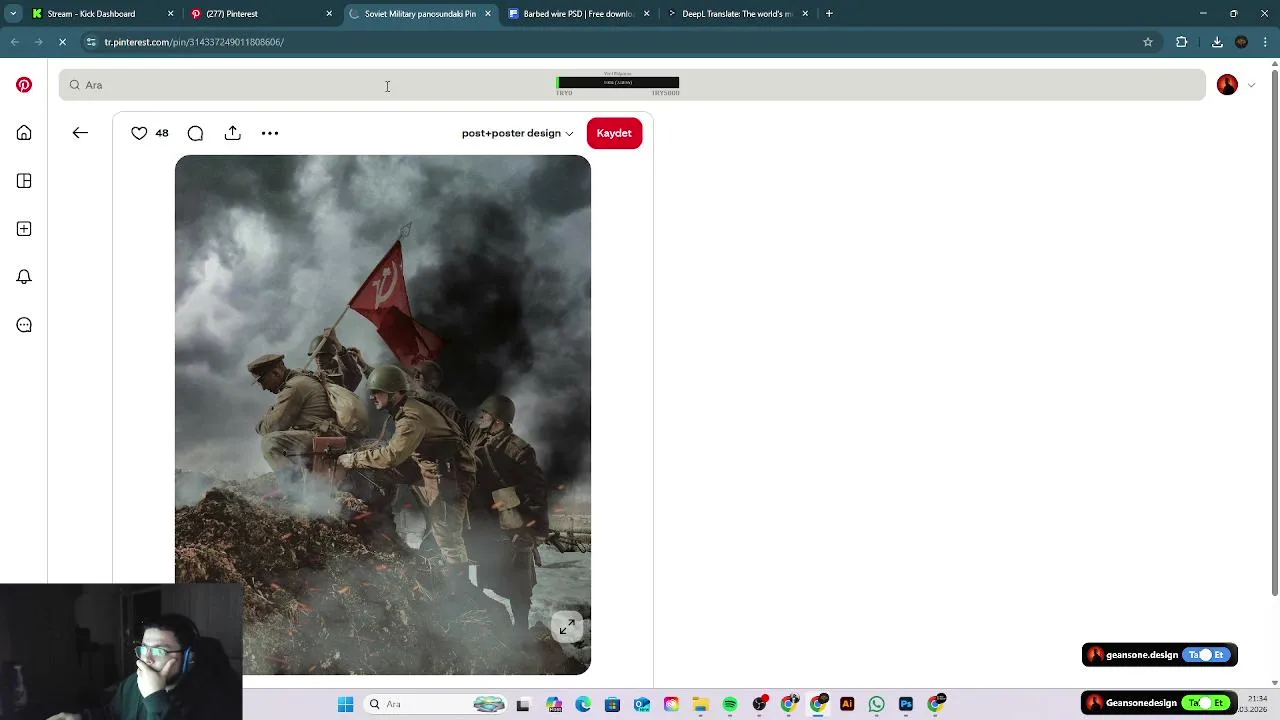Viewport: 1280px width, 720px height.
Task: Close the DeepL Translate tab
Action: pos(805,14)
